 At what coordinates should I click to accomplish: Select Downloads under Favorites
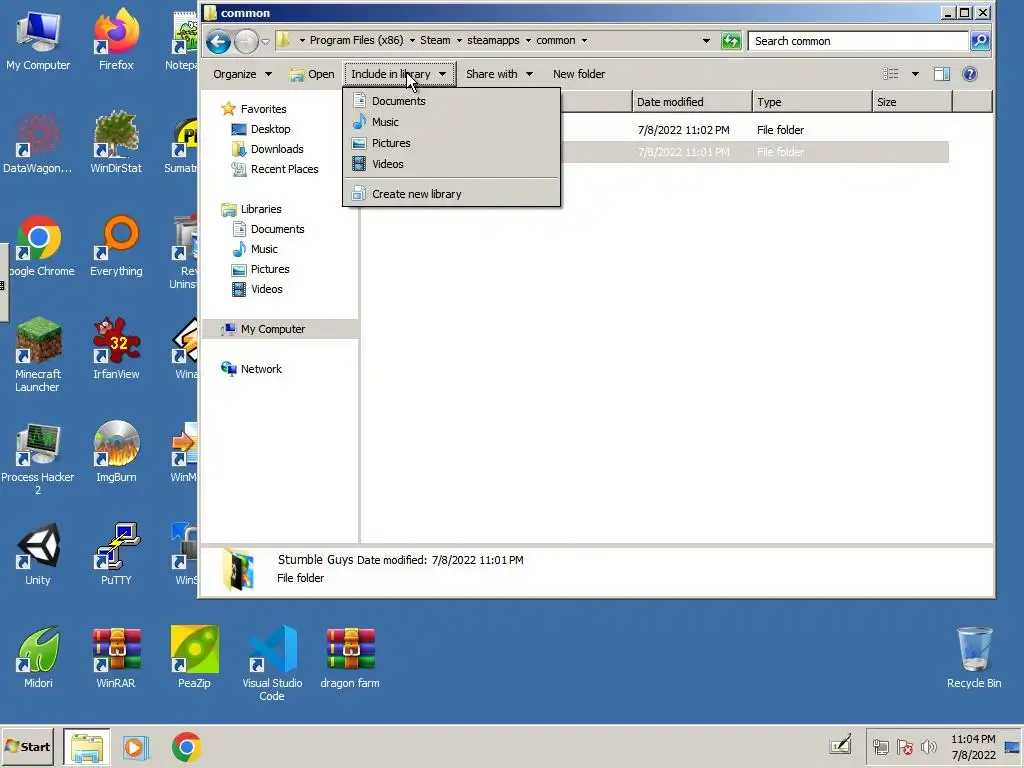pyautogui.click(x=276, y=149)
